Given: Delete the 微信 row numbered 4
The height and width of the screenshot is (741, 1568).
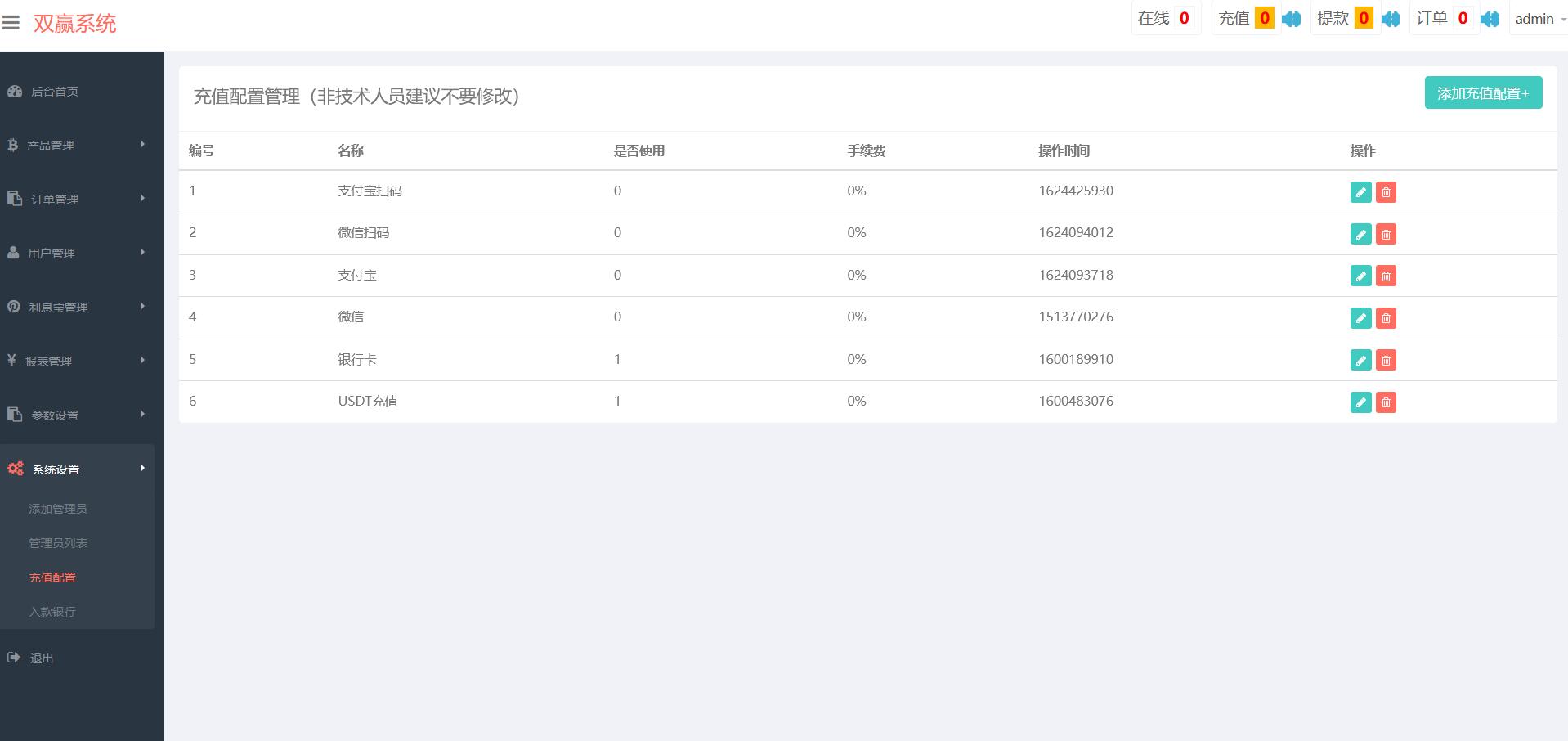Looking at the screenshot, I should click(x=1386, y=318).
